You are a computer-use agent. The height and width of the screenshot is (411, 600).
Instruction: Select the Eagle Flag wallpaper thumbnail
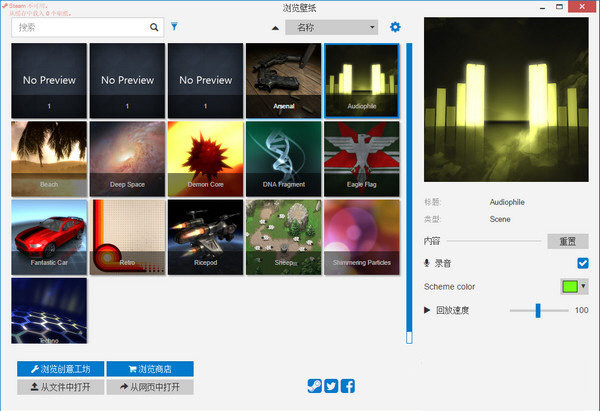tap(362, 159)
